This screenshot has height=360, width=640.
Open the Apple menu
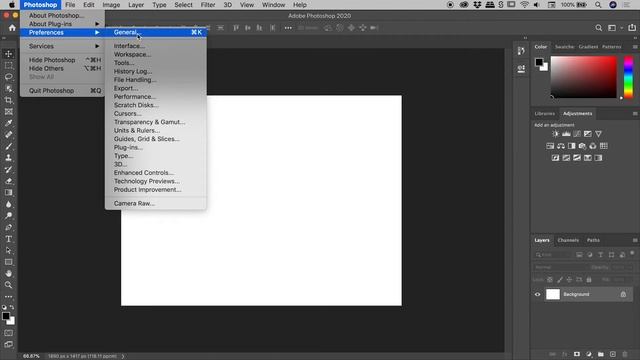(x=12, y=5)
